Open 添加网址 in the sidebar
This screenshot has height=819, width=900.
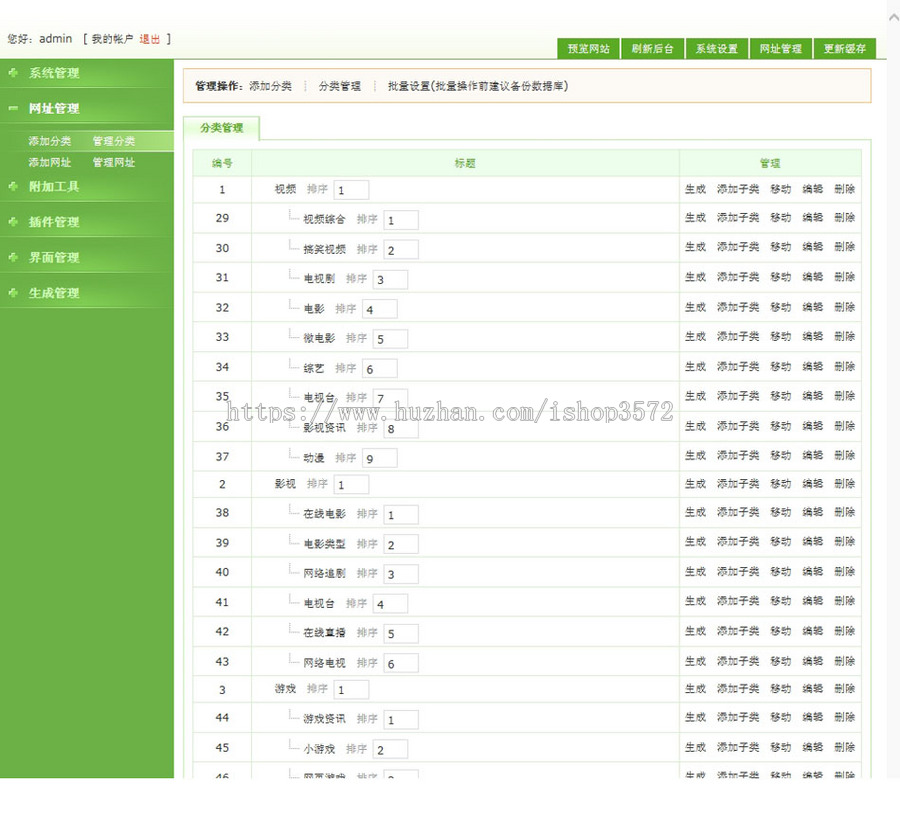(x=50, y=162)
